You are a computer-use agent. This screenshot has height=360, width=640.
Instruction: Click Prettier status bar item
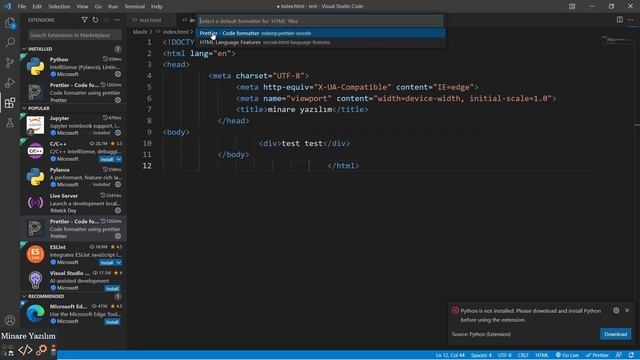coord(597,355)
